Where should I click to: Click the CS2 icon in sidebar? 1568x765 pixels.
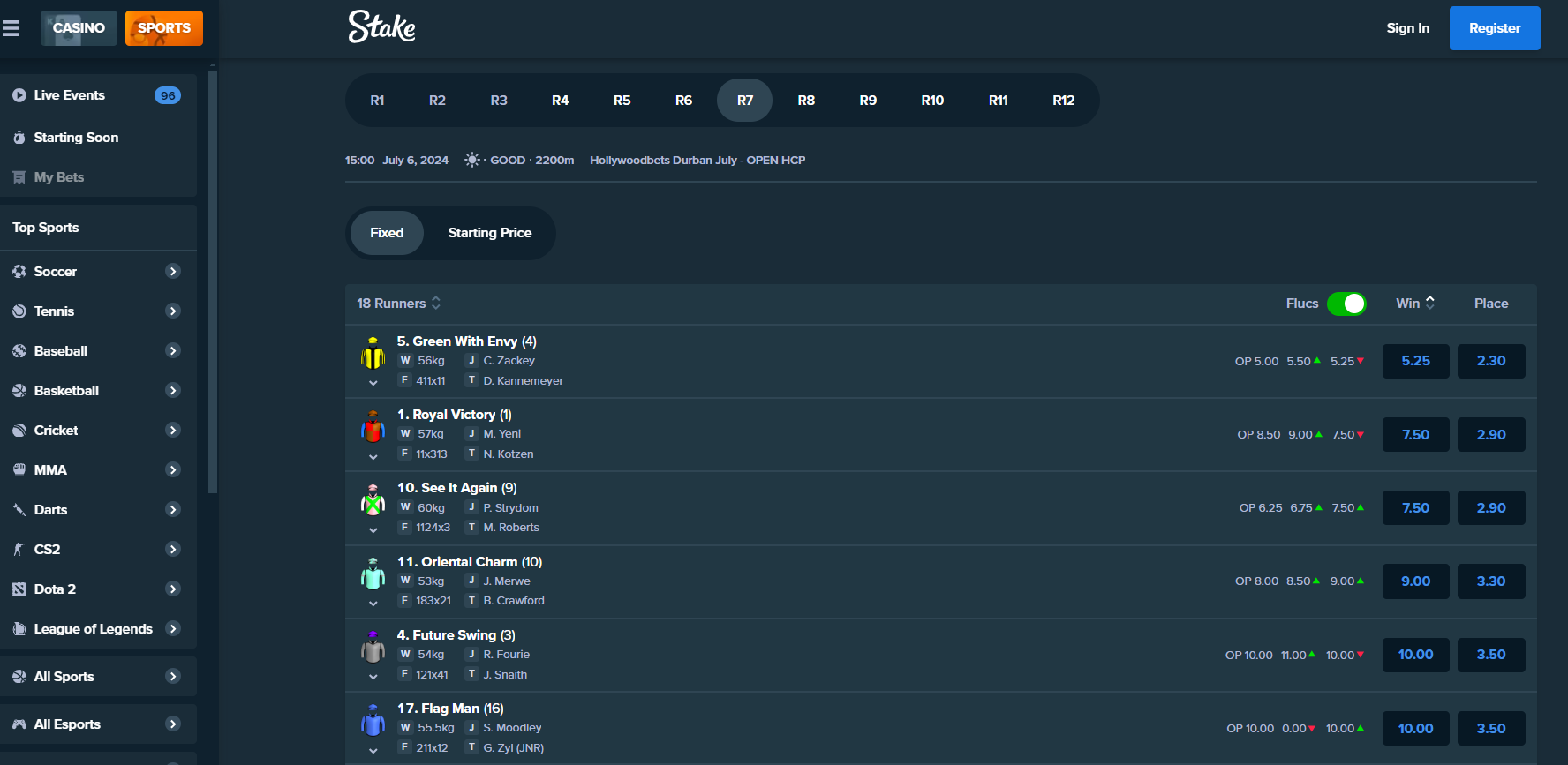19,550
